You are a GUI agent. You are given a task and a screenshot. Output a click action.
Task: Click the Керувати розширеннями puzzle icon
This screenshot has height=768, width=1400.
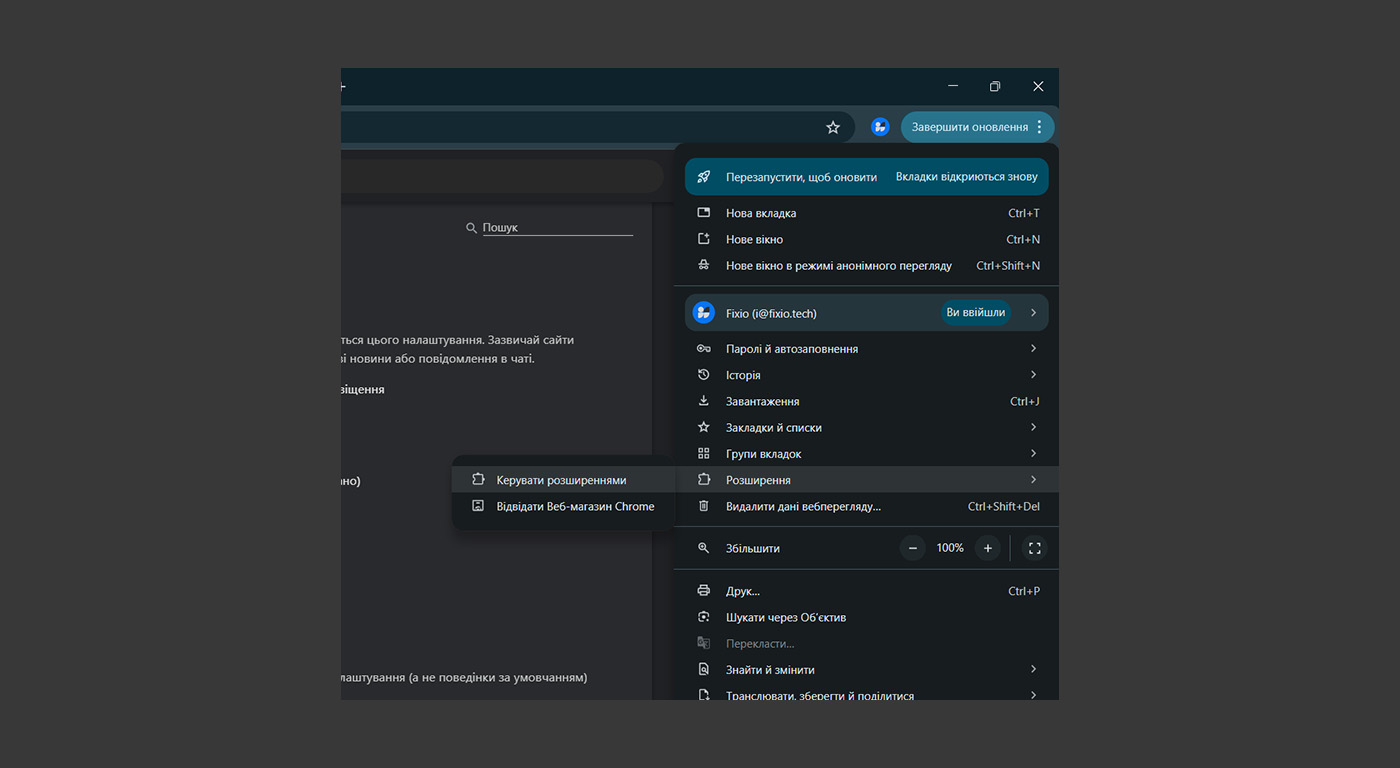(x=478, y=480)
